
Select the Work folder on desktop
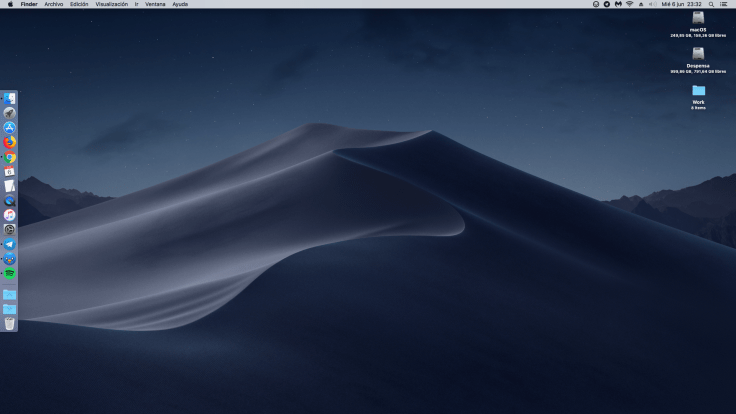(x=698, y=90)
